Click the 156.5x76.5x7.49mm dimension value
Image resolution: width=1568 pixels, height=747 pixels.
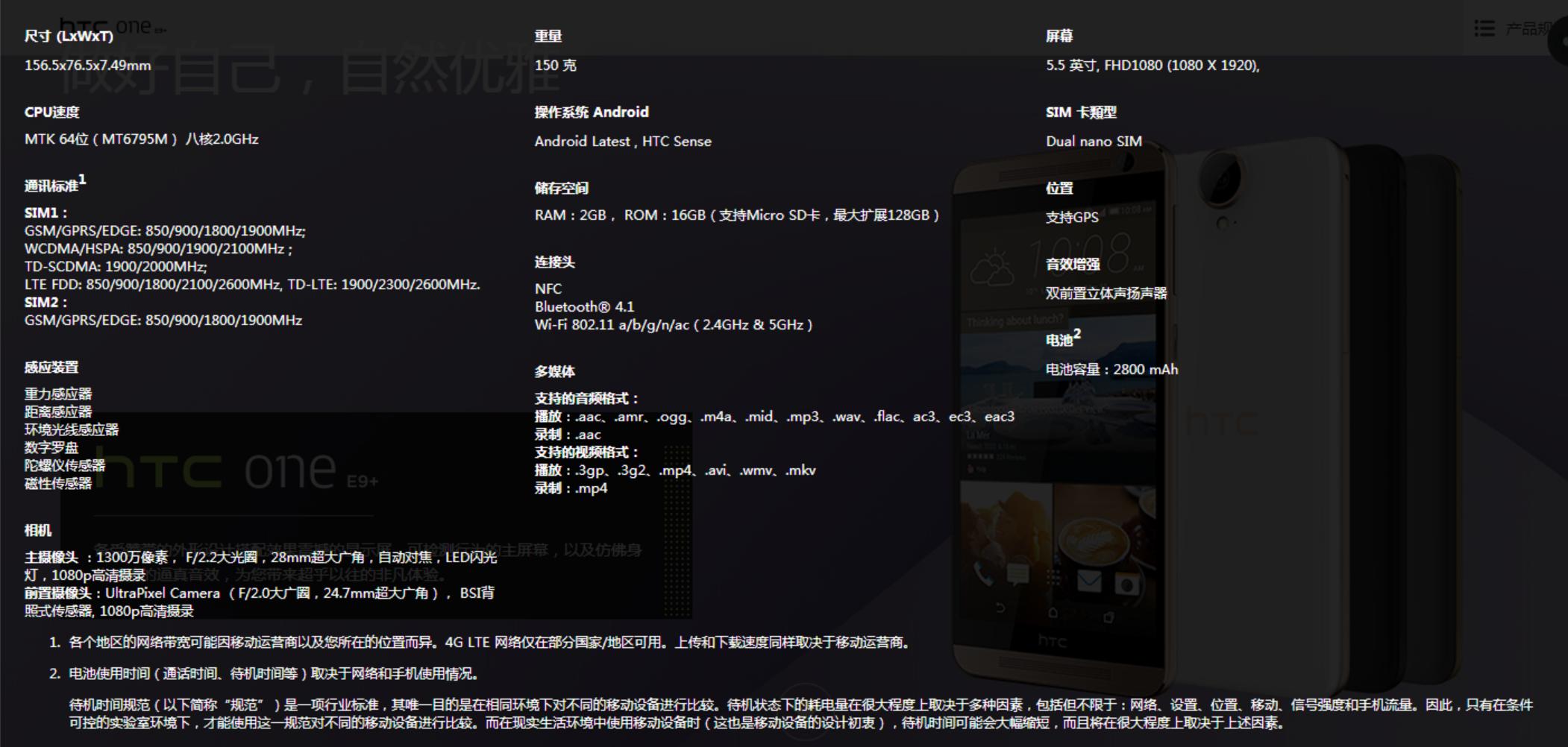(88, 65)
